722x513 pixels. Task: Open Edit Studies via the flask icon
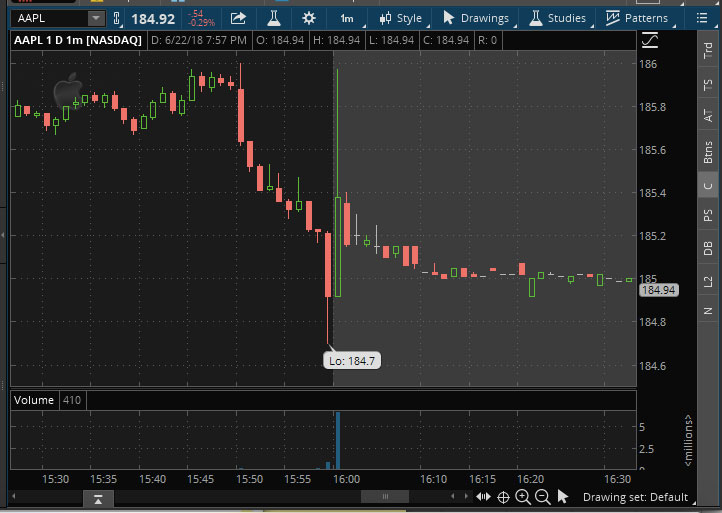tap(274, 18)
